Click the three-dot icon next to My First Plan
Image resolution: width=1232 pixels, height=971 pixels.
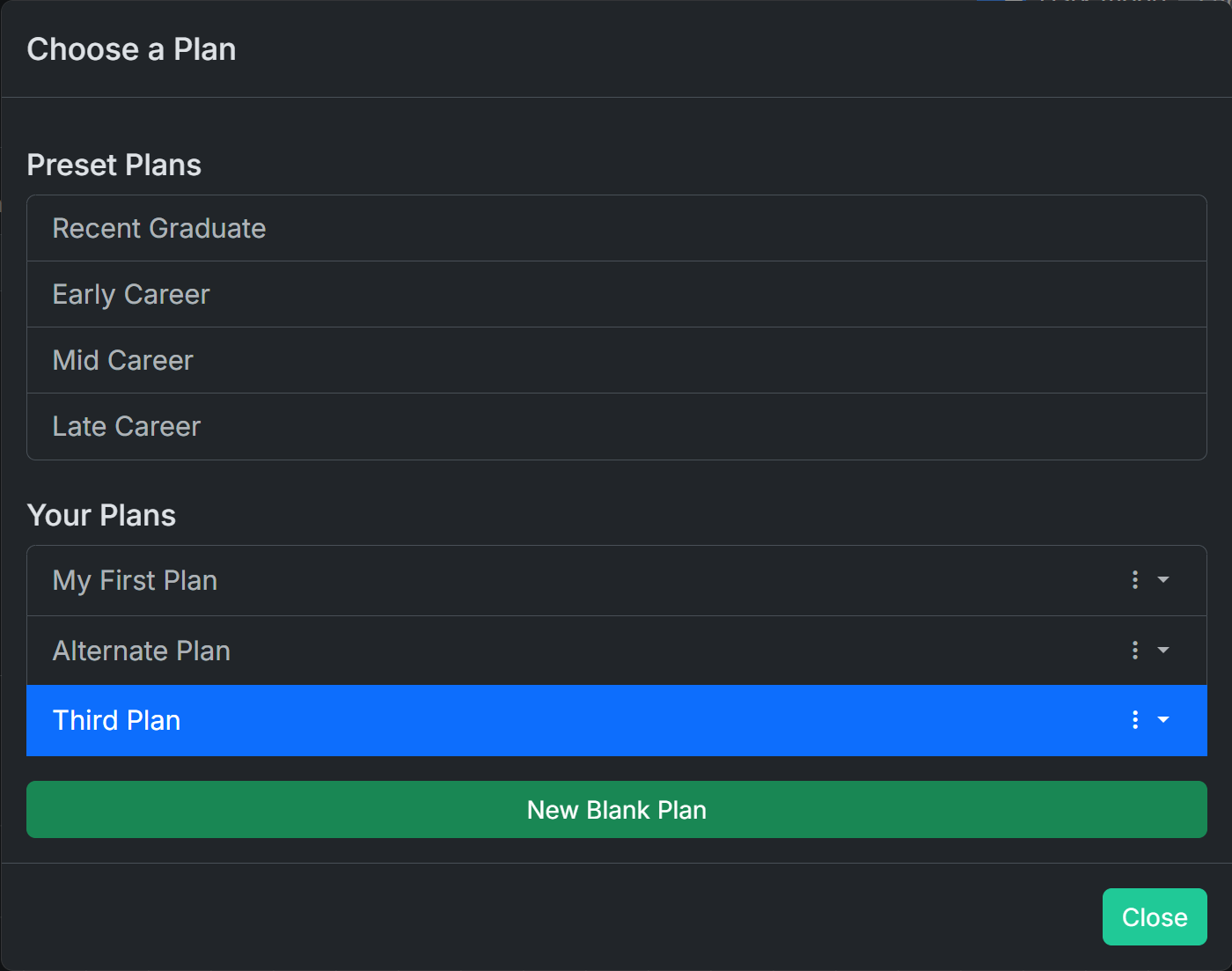(x=1134, y=580)
